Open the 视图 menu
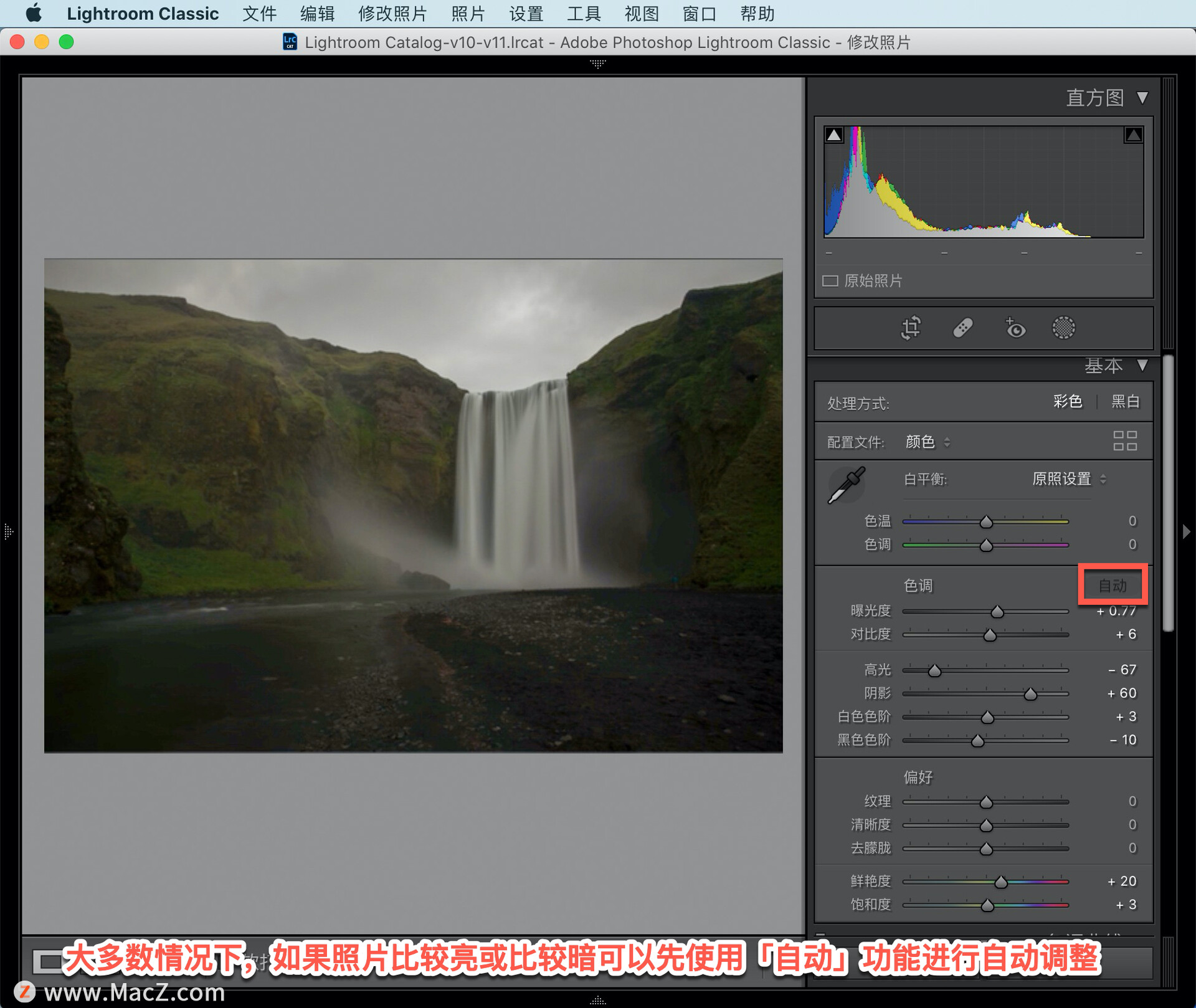This screenshot has height=1008, width=1196. pyautogui.click(x=642, y=14)
